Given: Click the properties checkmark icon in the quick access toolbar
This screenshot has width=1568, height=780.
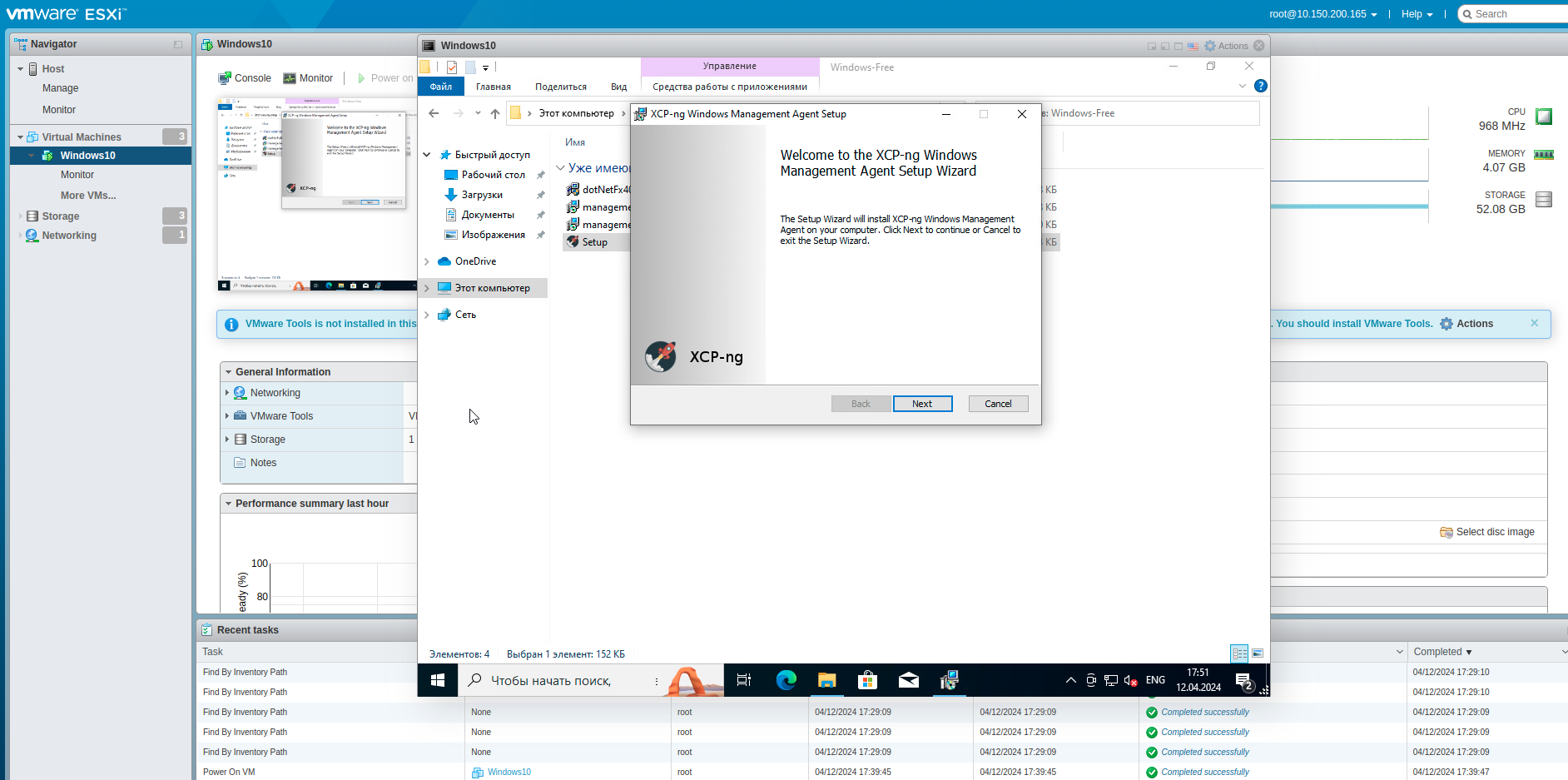Looking at the screenshot, I should tap(452, 67).
